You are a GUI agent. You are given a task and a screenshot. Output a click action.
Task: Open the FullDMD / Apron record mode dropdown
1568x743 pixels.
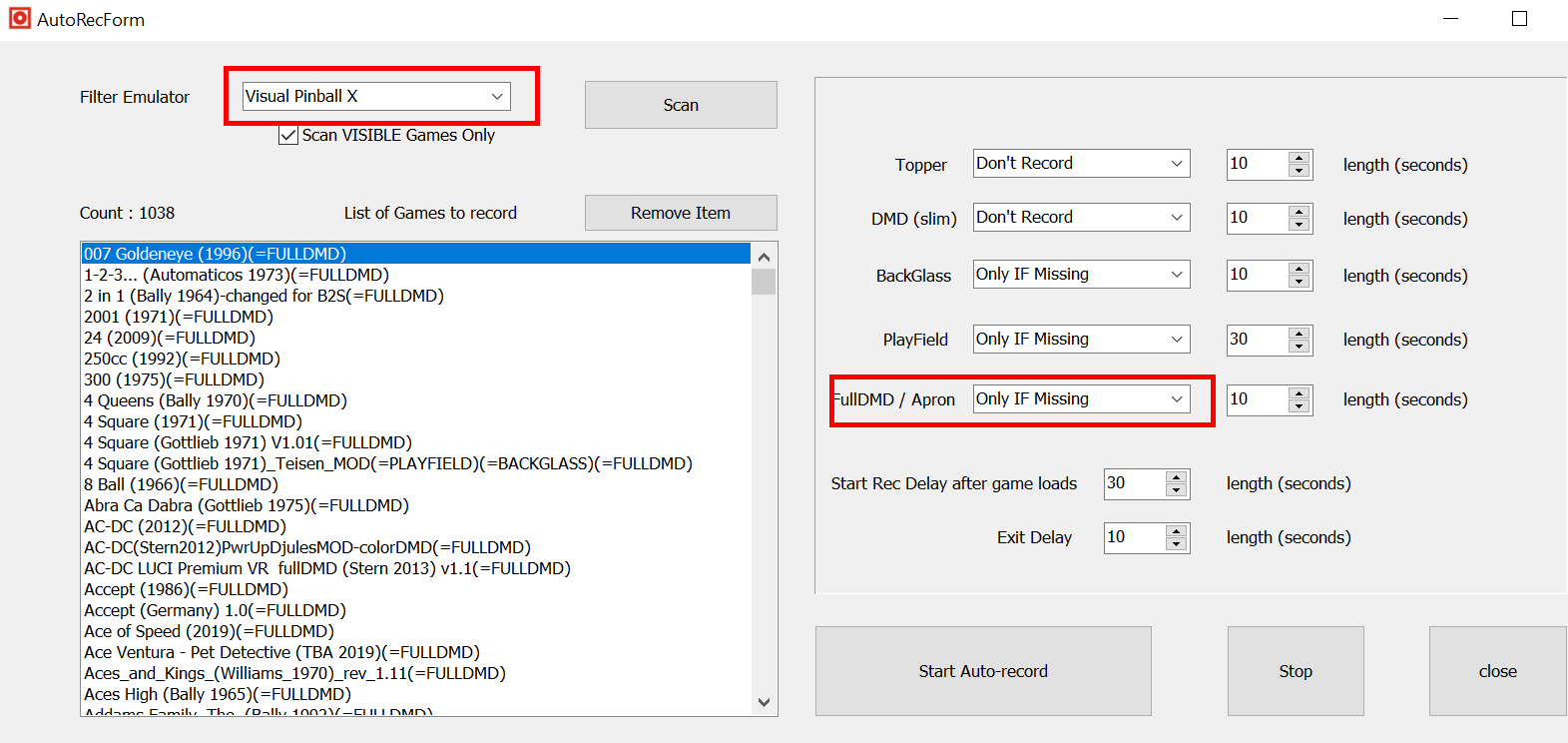pos(1082,399)
